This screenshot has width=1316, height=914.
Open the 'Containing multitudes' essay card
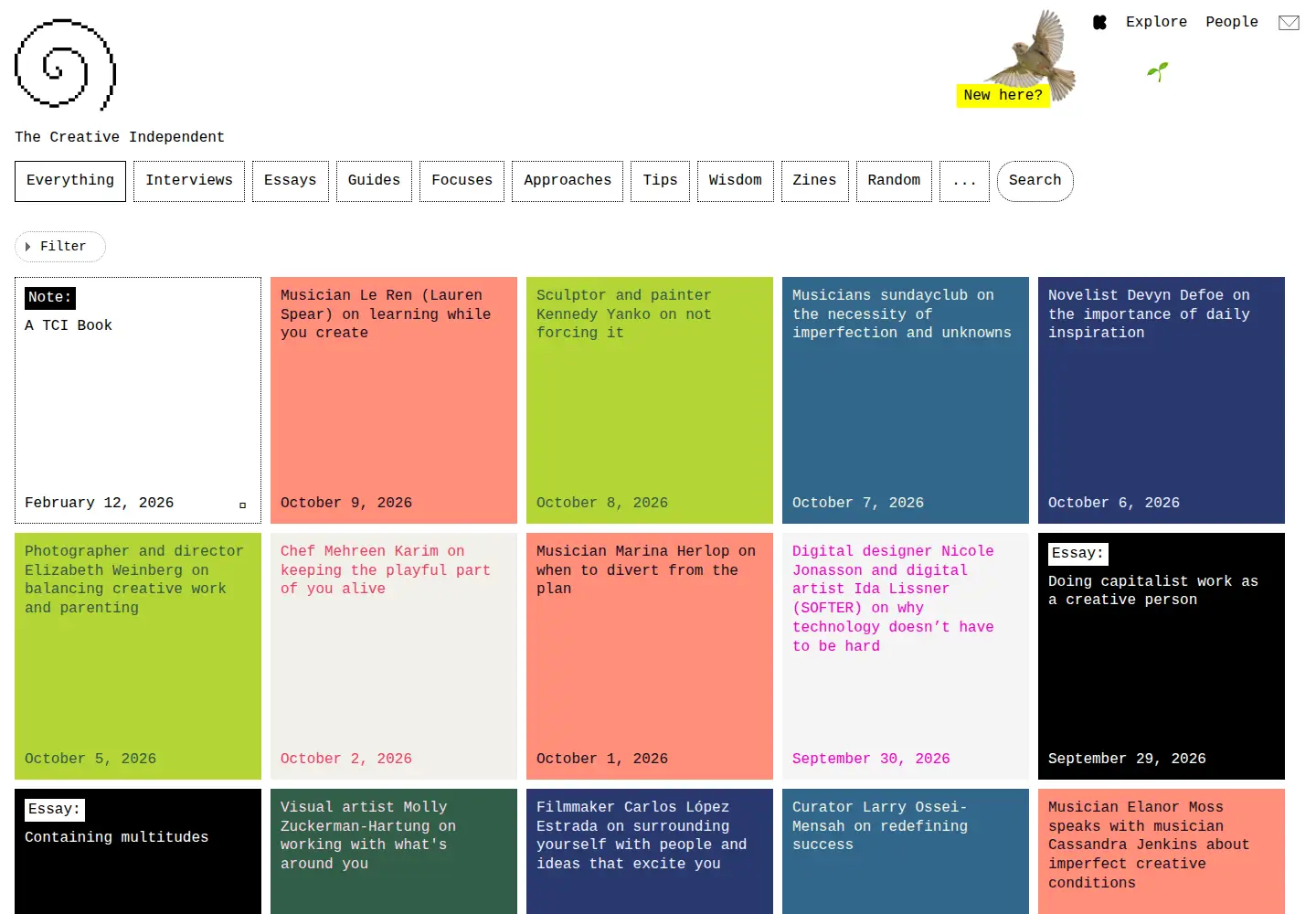coord(138,851)
